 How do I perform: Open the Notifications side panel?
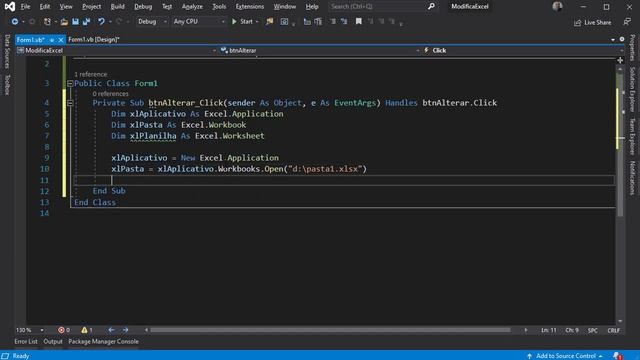click(x=632, y=178)
